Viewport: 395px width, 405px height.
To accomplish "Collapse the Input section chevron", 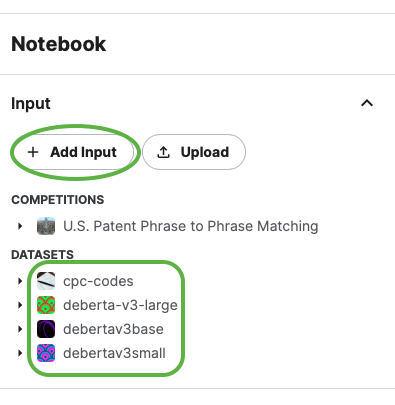I will pos(367,103).
